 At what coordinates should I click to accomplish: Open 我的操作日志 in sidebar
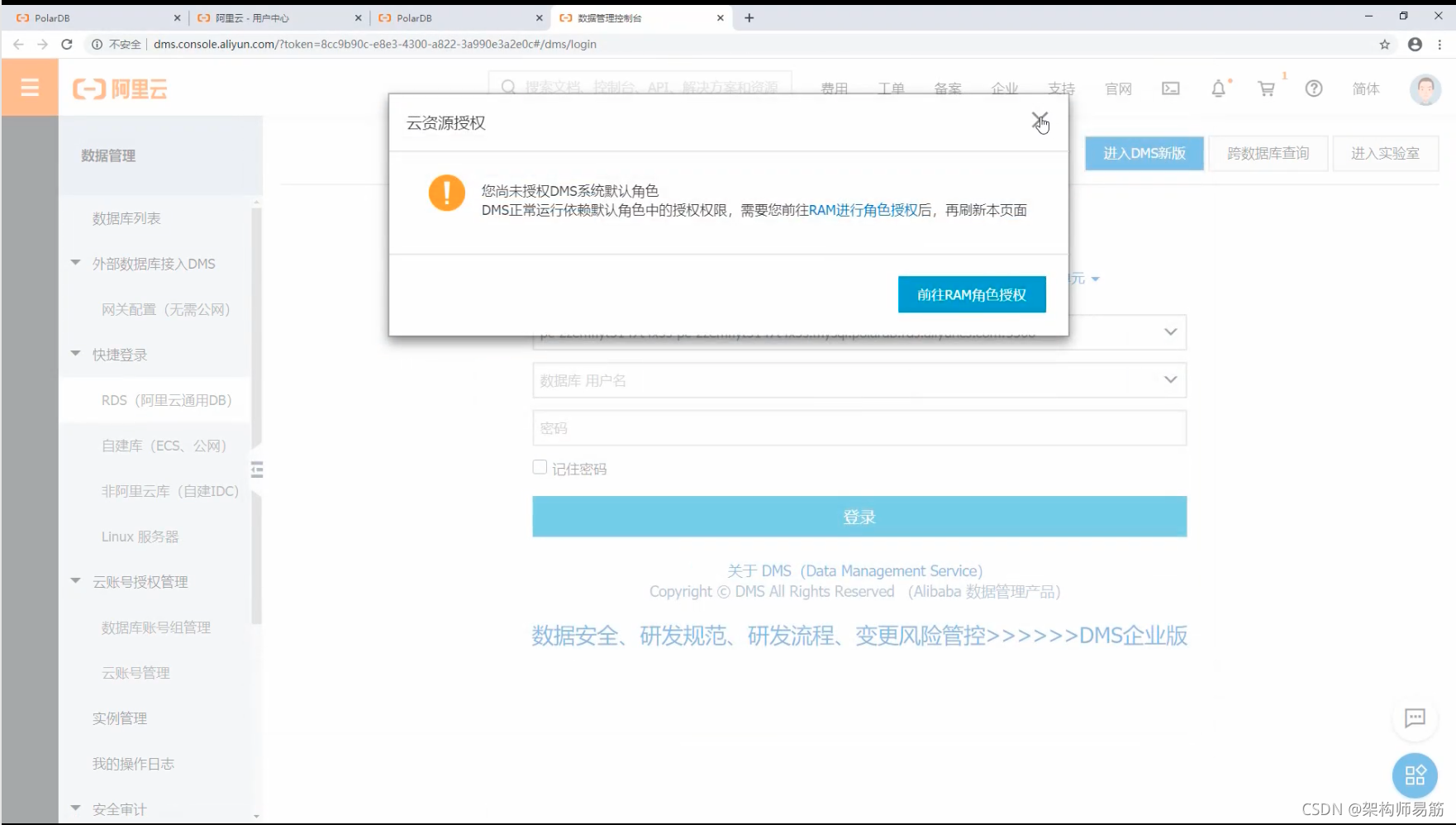[134, 764]
